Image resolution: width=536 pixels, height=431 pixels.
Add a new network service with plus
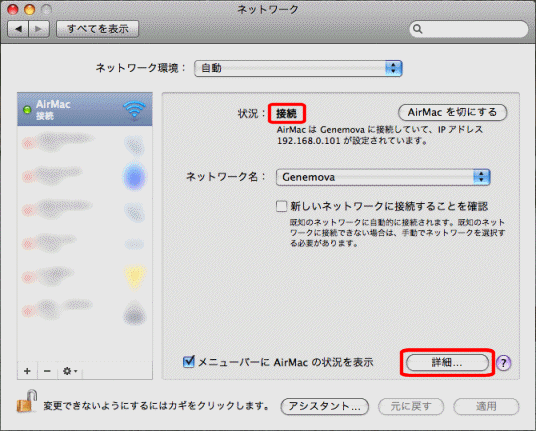[x=27, y=371]
